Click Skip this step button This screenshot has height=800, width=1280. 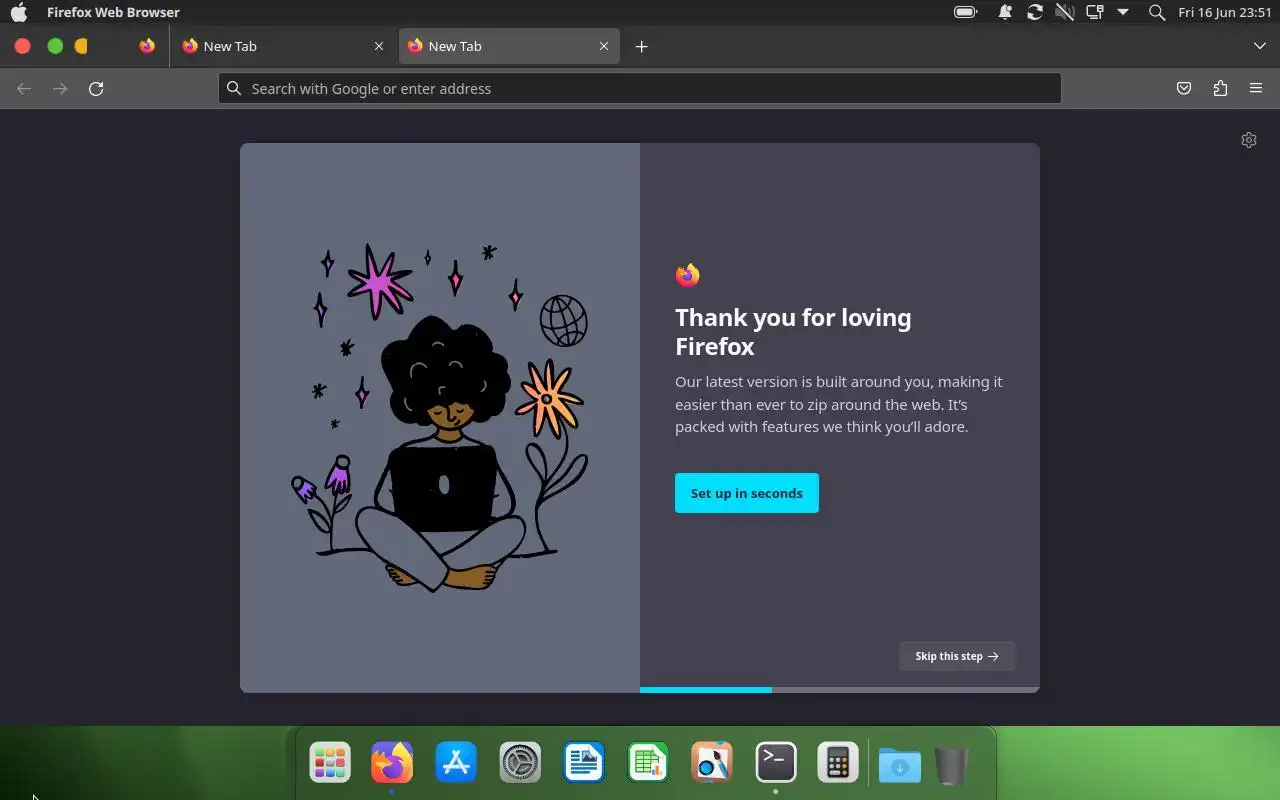click(957, 656)
